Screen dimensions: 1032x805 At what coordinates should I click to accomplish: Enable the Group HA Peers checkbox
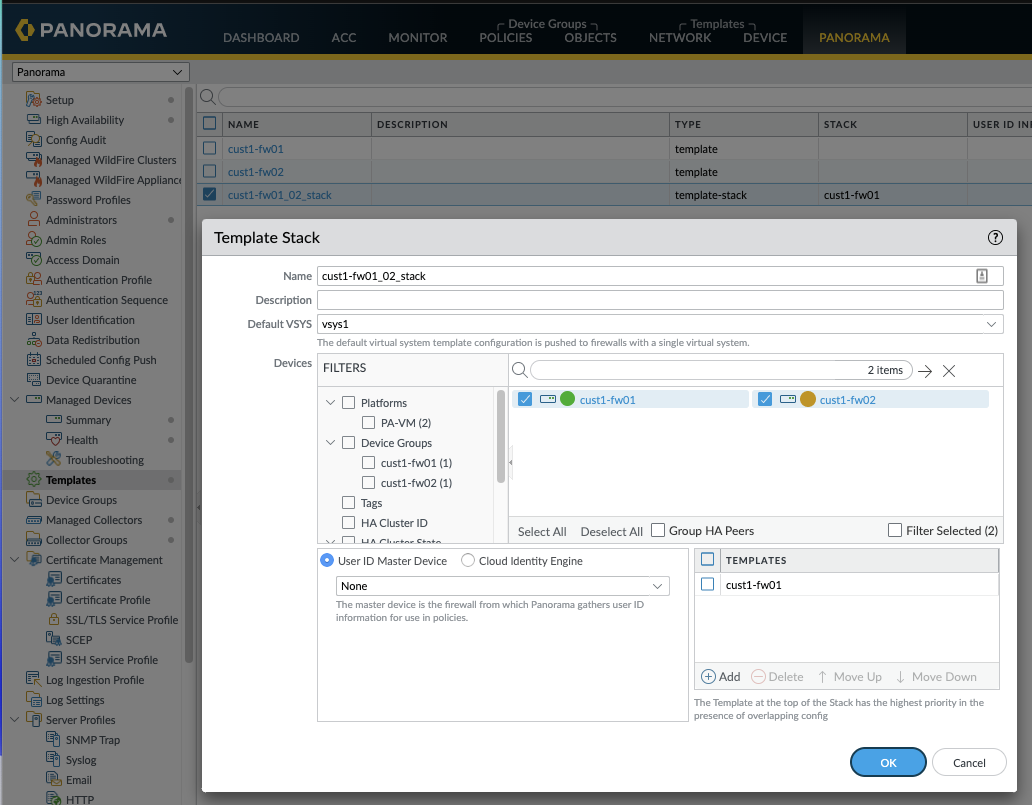[x=659, y=531]
